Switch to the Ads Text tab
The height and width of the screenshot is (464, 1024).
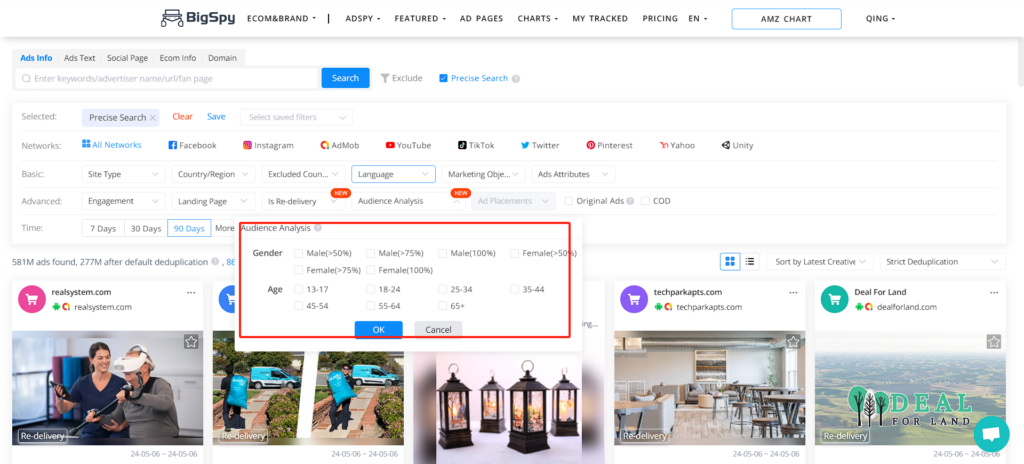coord(80,58)
